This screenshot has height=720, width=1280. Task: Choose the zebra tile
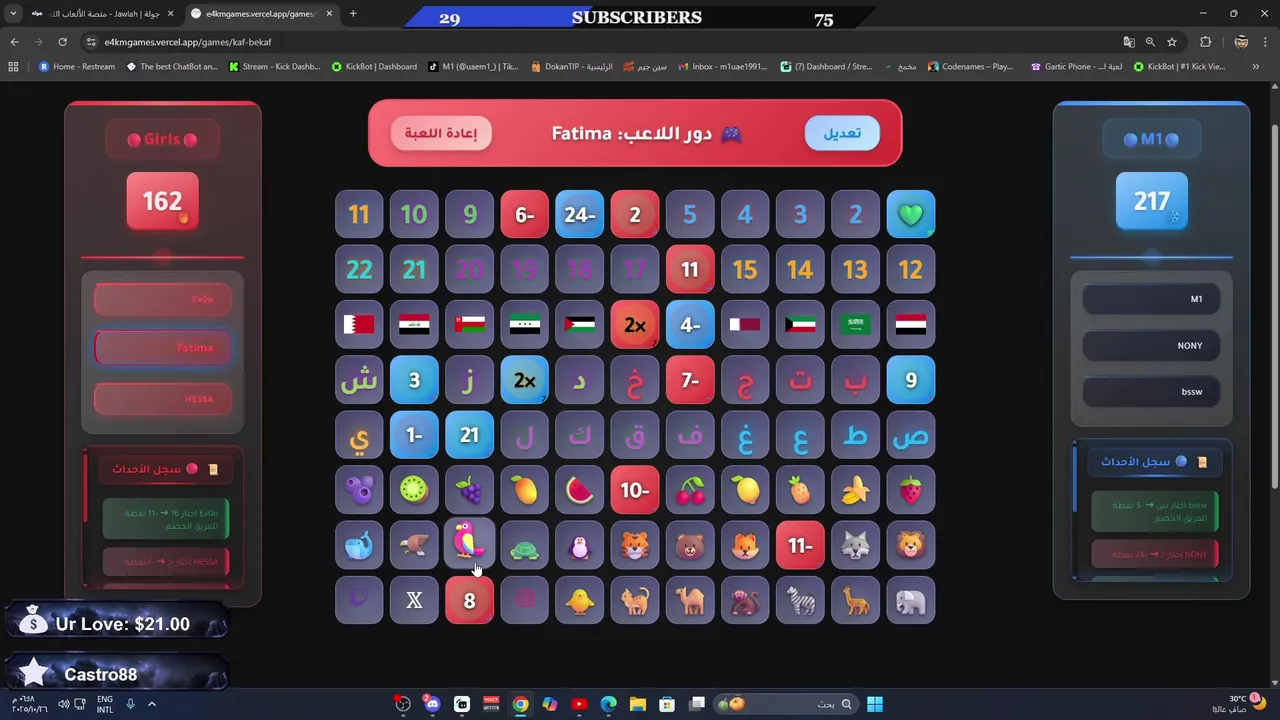coord(800,600)
